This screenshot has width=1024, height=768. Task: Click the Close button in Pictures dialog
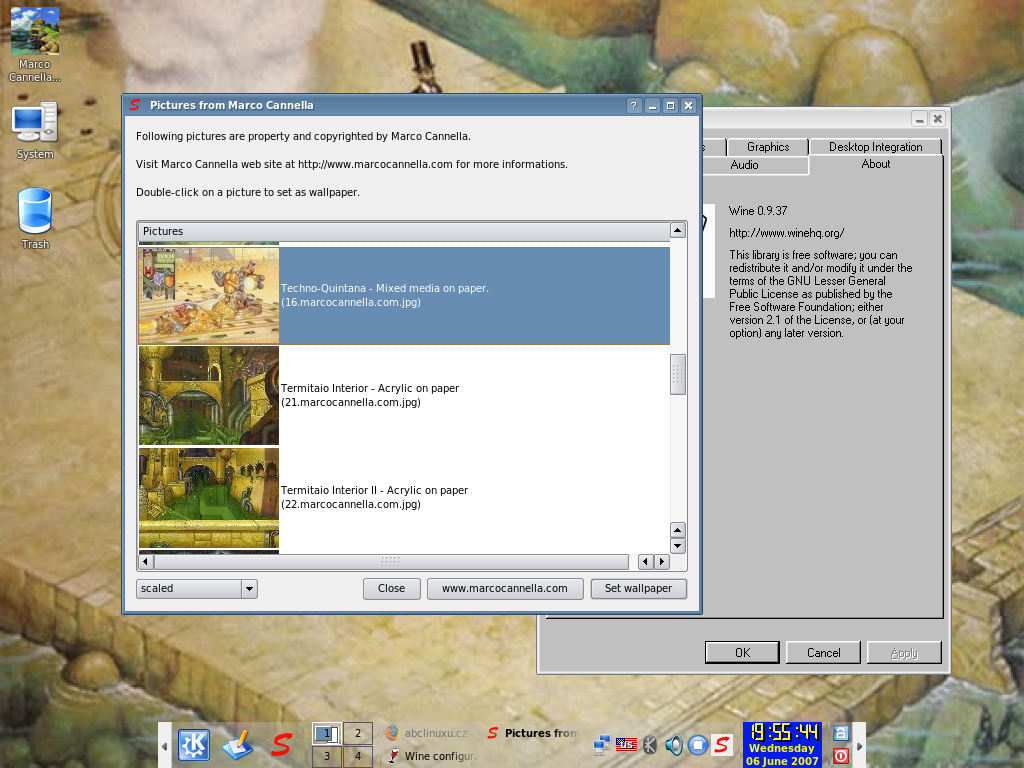pyautogui.click(x=391, y=588)
